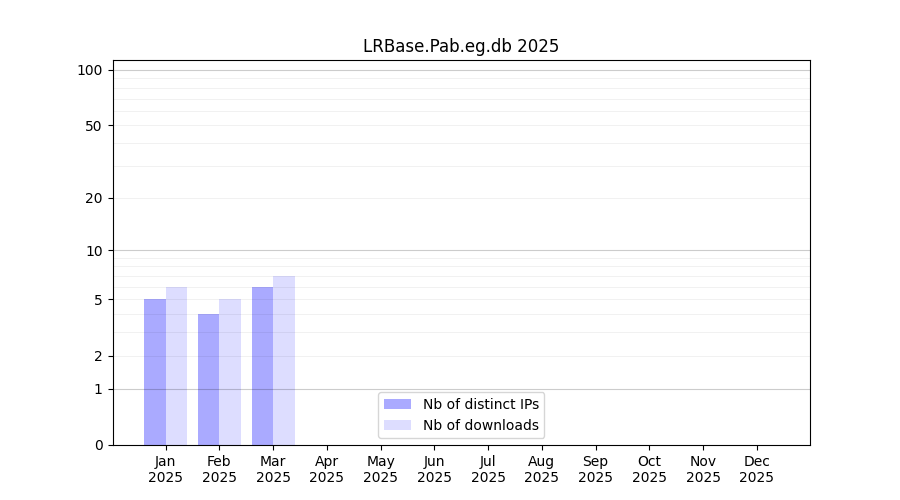Image resolution: width=900 pixels, height=500 pixels.
Task: Click the chart title LRBase.Pab.eg.db 2025
Action: (460, 46)
